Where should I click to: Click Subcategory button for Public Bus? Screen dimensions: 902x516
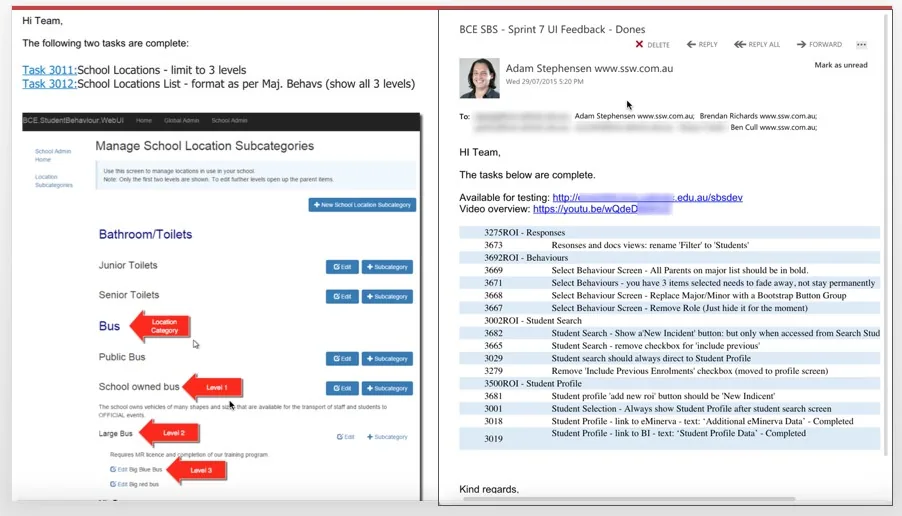tap(387, 359)
